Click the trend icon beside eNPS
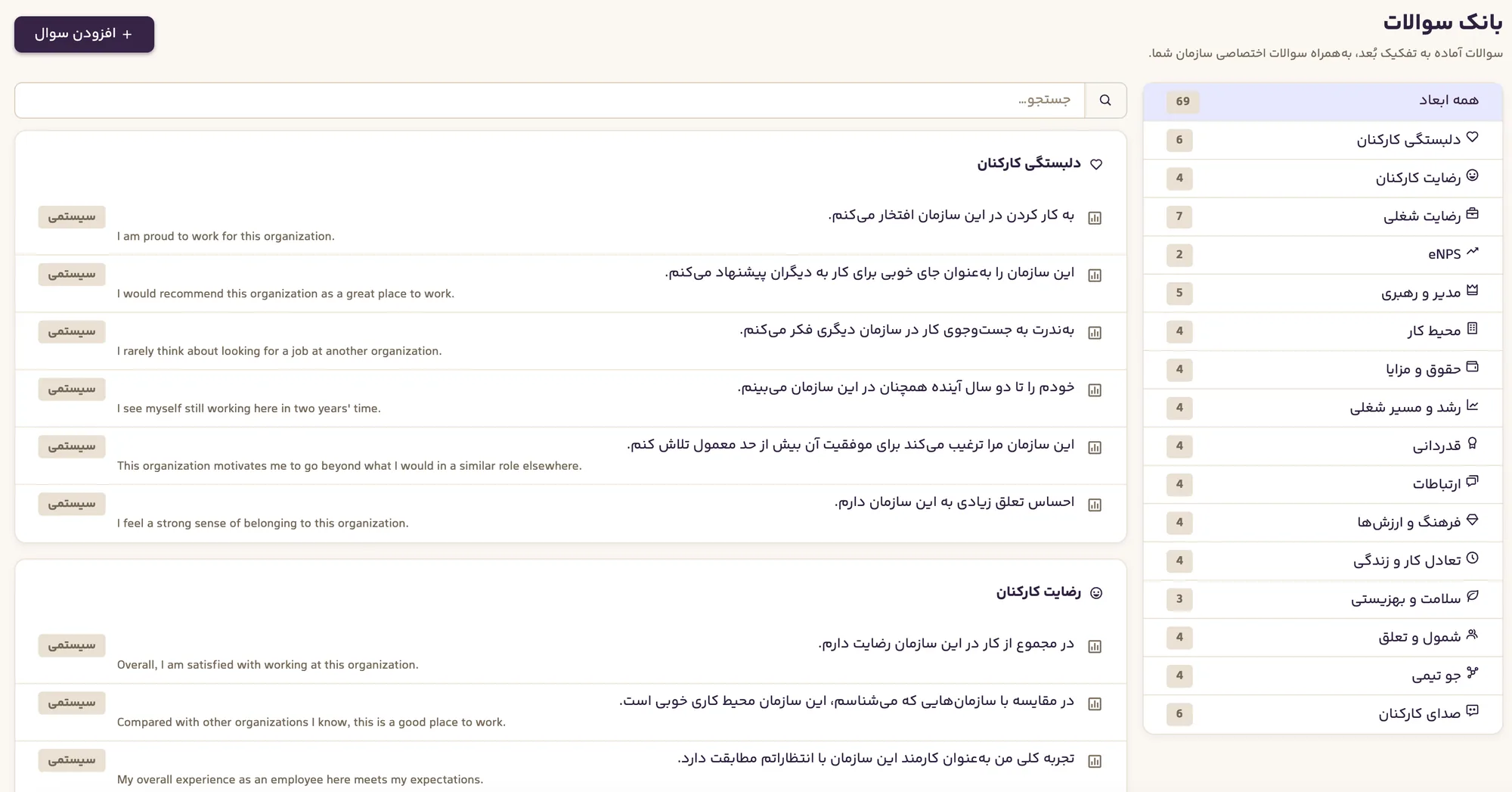Image resolution: width=1512 pixels, height=792 pixels. click(x=1472, y=252)
